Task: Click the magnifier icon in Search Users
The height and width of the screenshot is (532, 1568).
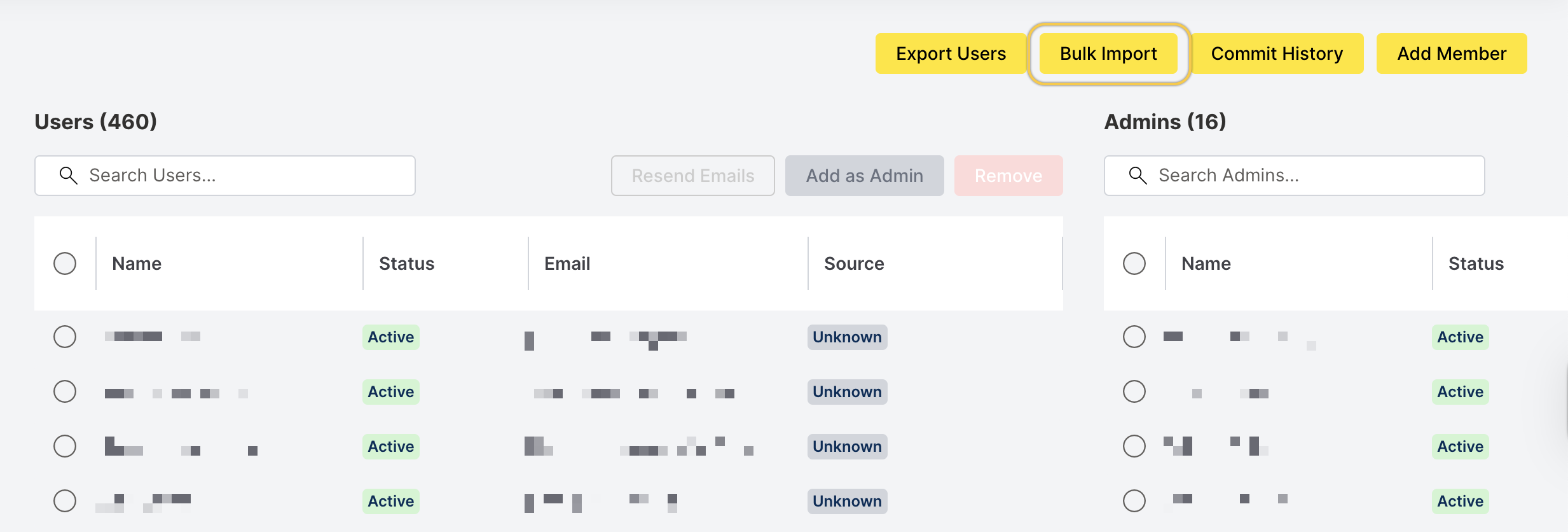Action: [x=68, y=176]
